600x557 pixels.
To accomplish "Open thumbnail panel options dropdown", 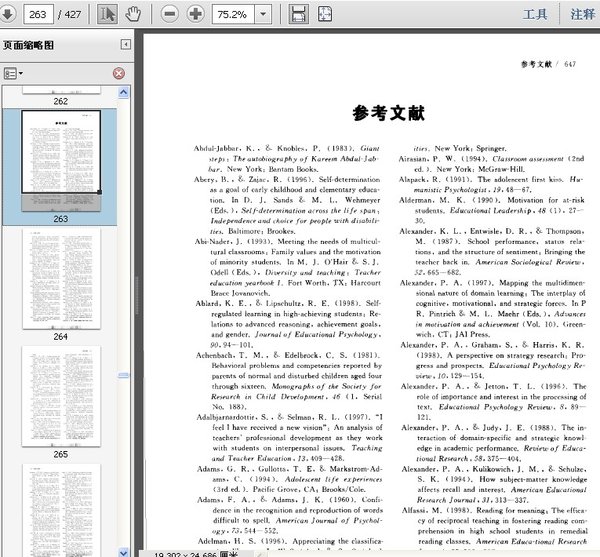I will point(13,74).
